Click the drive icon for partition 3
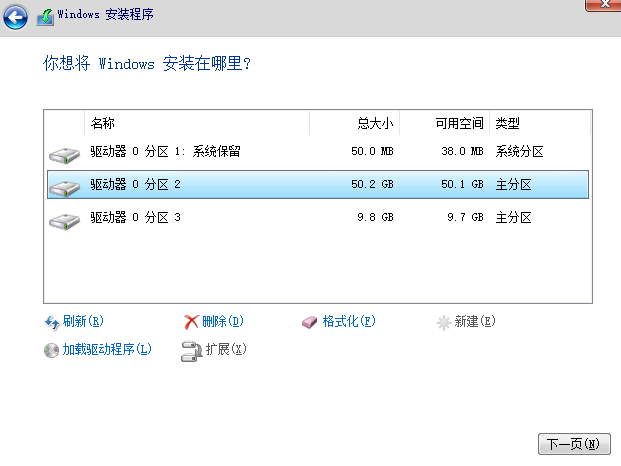The image size is (621, 466). [64, 219]
